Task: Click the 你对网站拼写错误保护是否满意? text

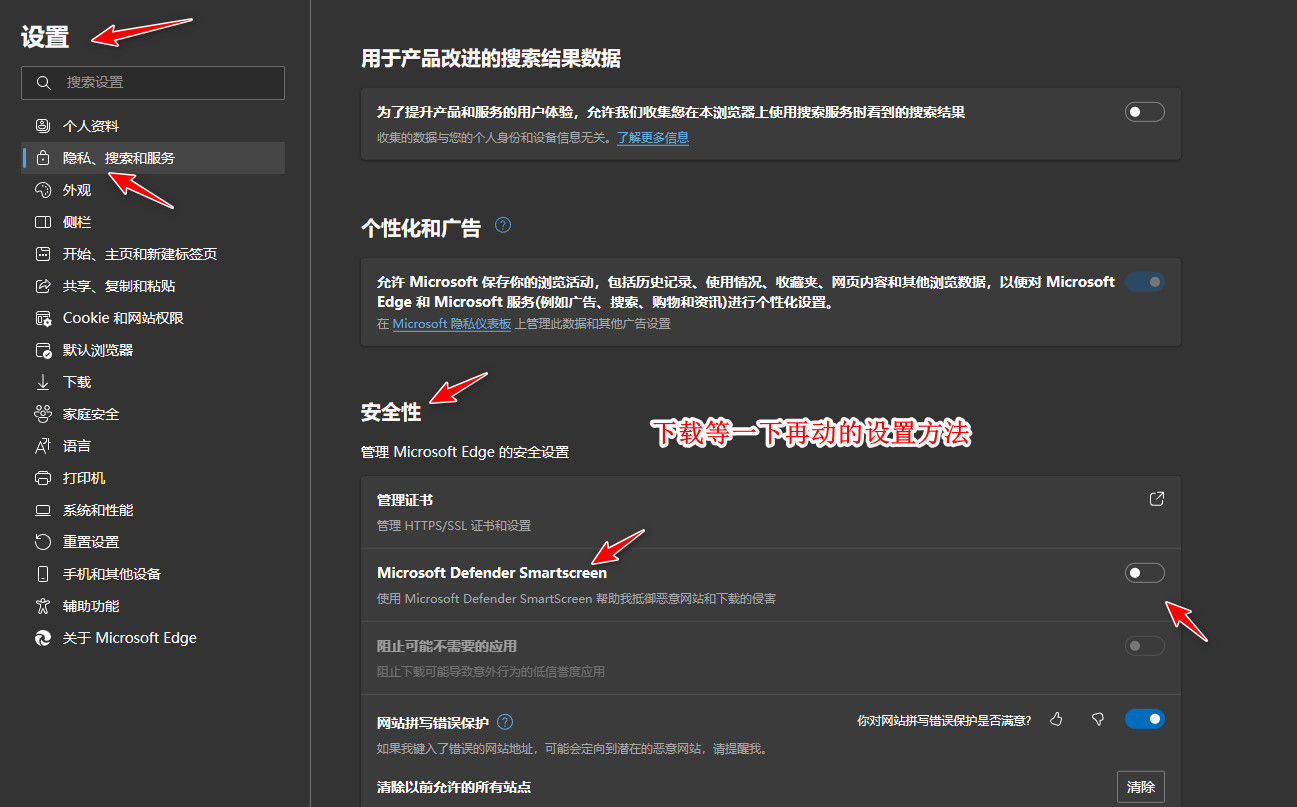Action: click(x=945, y=720)
